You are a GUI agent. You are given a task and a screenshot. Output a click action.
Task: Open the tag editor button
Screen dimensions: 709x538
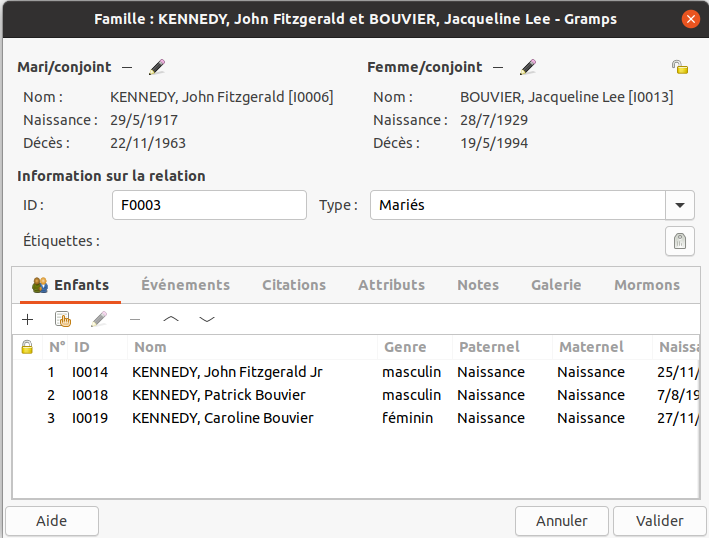click(x=680, y=241)
